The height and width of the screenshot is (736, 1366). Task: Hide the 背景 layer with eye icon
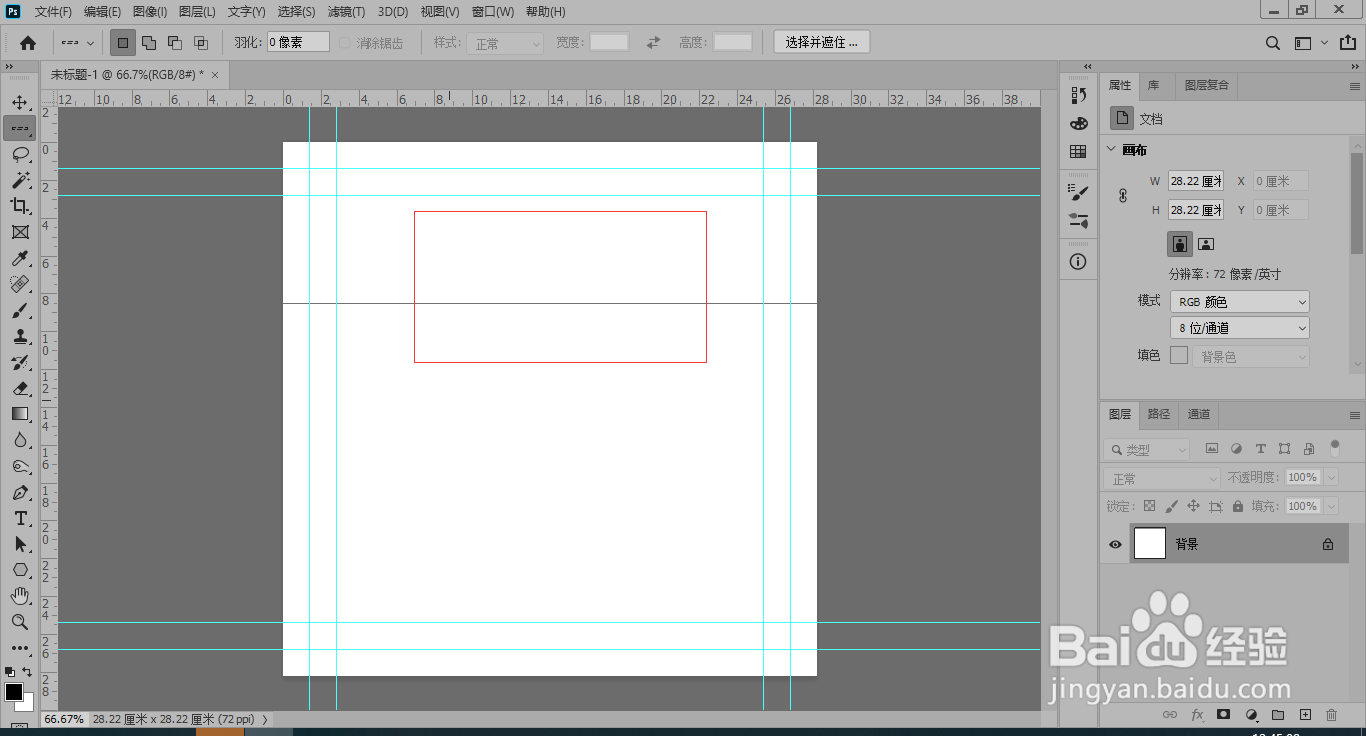pos(1115,544)
